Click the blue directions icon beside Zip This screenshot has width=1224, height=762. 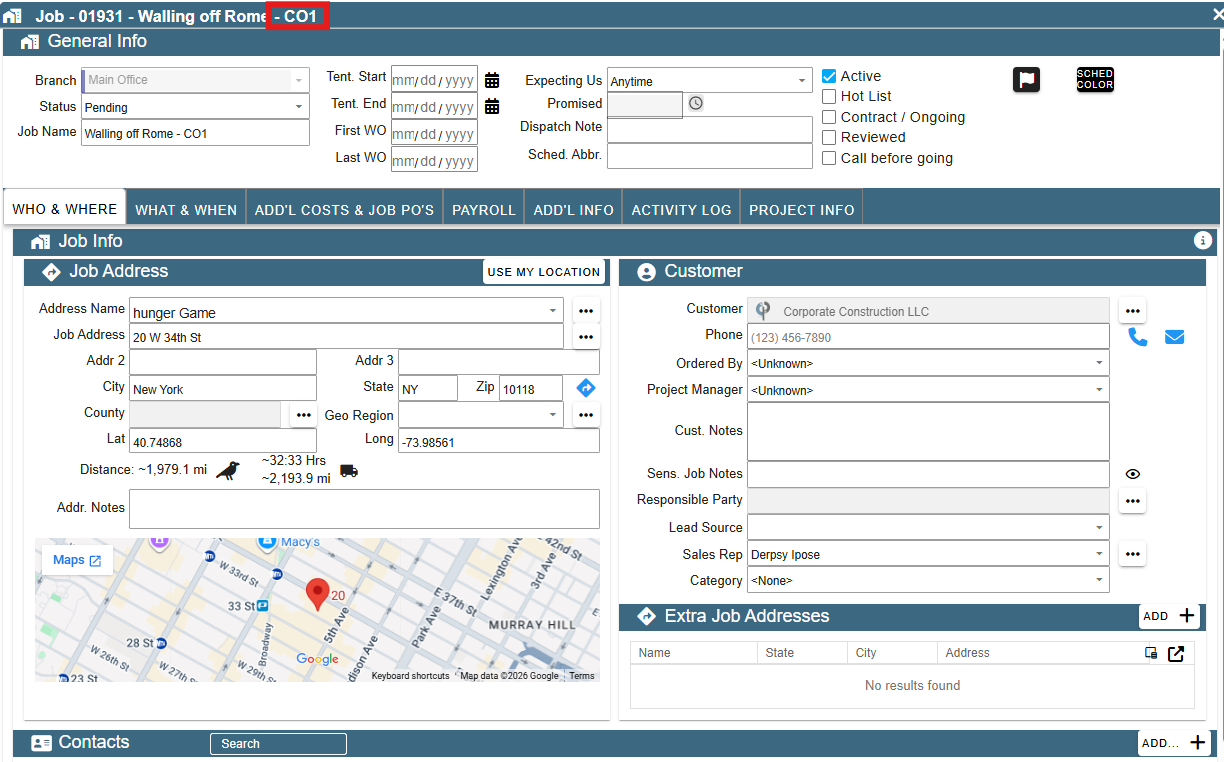pyautogui.click(x=586, y=387)
